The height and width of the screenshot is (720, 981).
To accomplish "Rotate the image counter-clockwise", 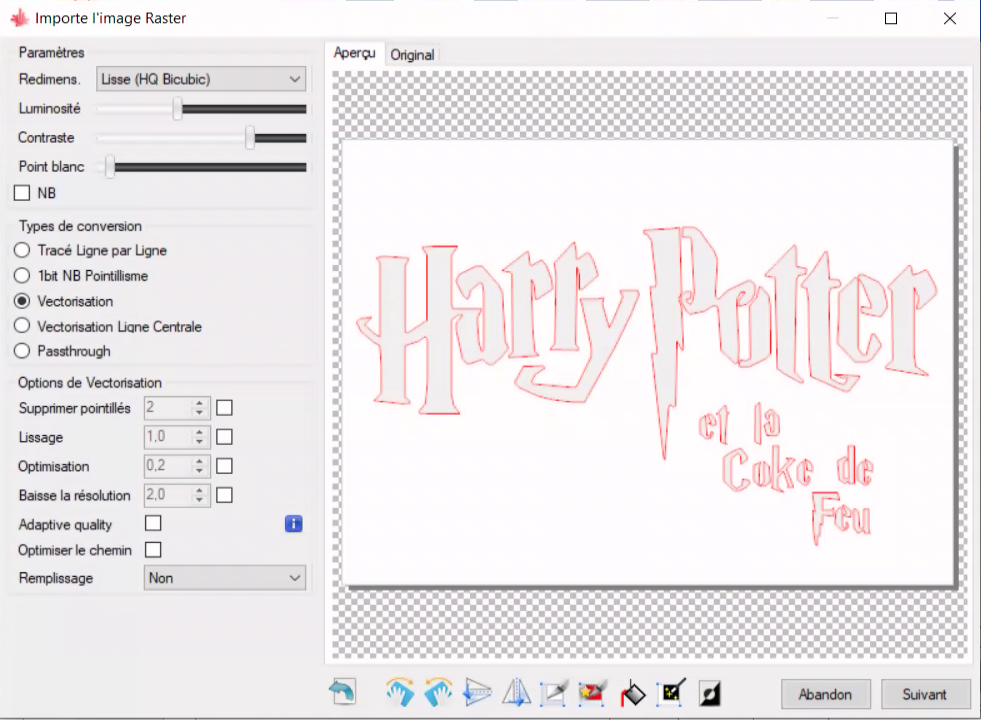I will pos(438,693).
